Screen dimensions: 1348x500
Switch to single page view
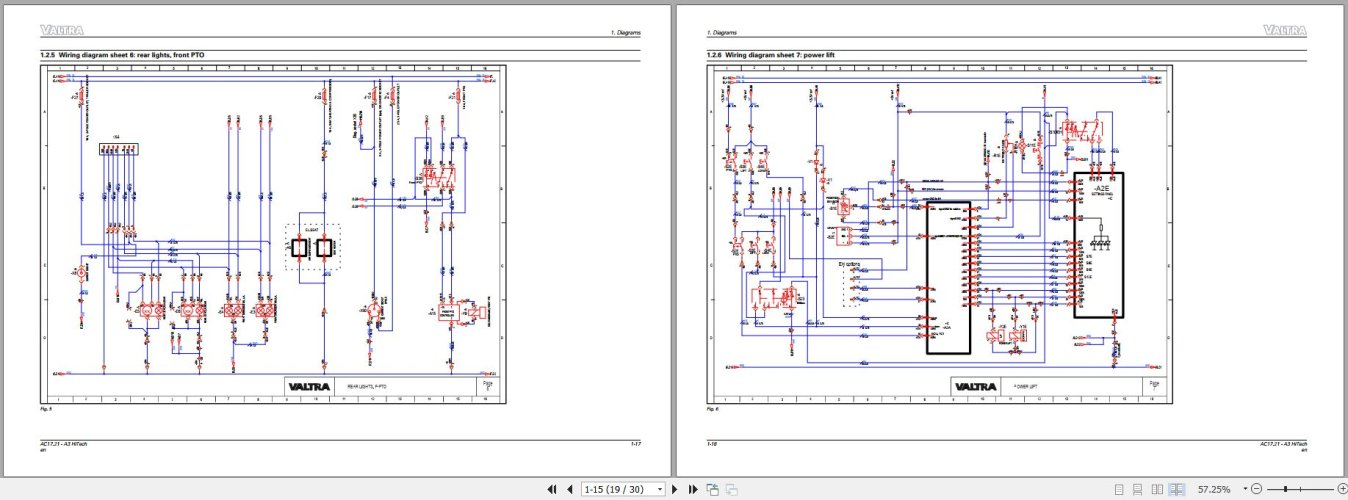1119,489
